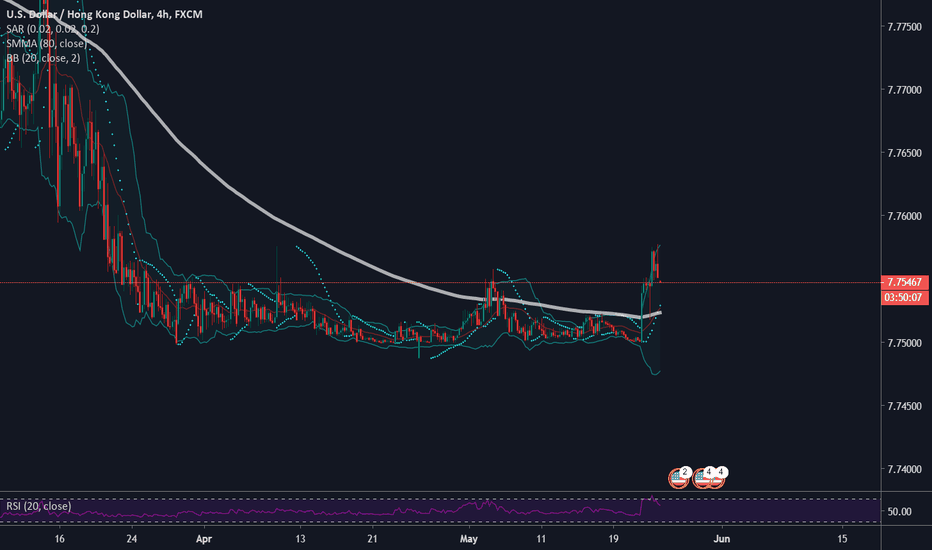The width and height of the screenshot is (932, 550).
Task: Click the 7.75000 price axis label
Action: coord(904,343)
